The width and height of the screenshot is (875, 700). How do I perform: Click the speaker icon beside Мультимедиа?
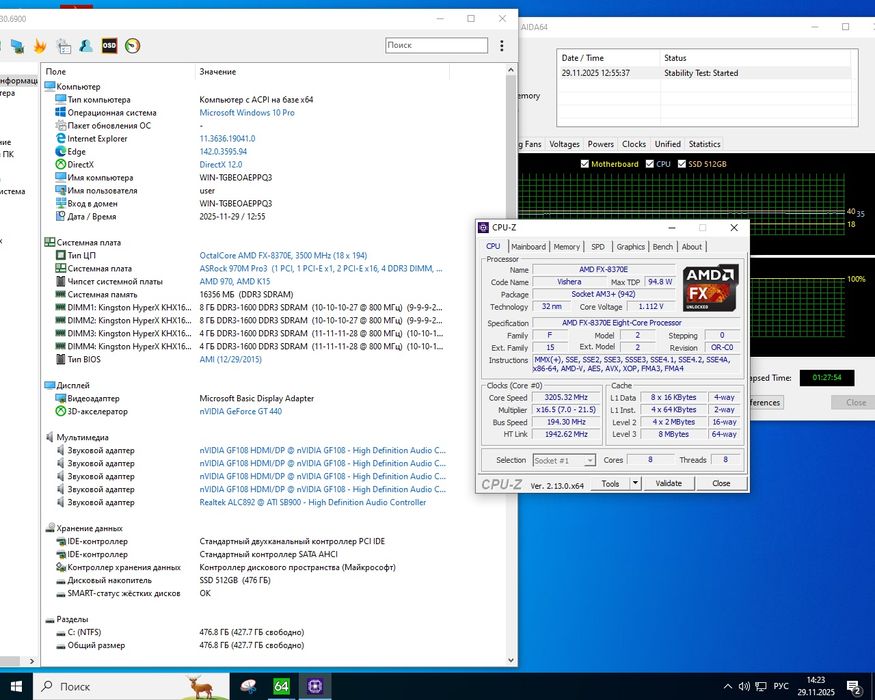(x=50, y=437)
